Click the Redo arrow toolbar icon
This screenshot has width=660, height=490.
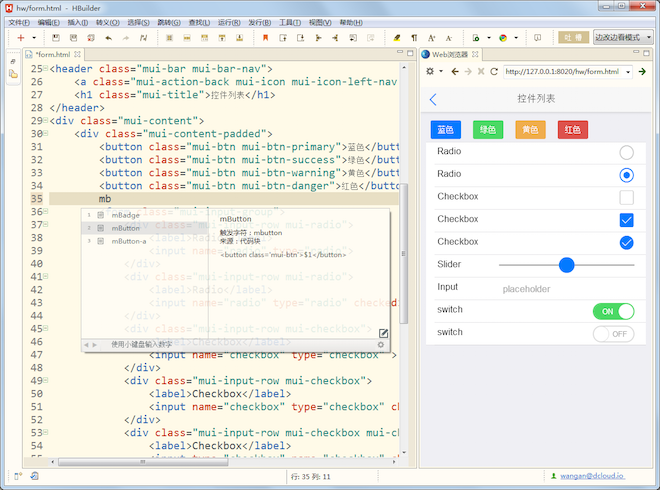[126, 38]
